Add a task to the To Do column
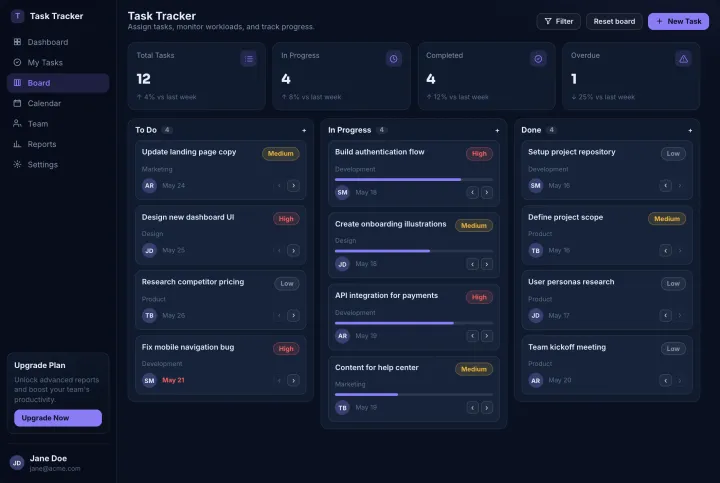The image size is (720, 483). (304, 130)
